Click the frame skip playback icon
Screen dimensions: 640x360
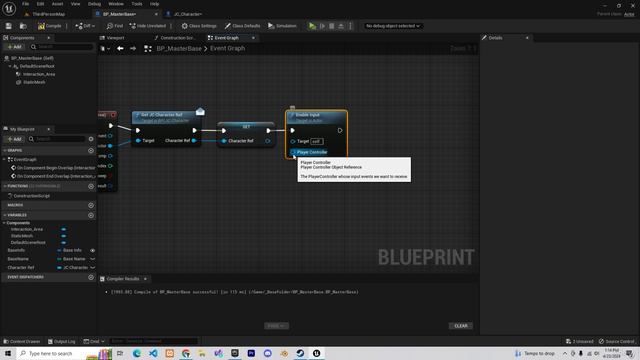pyautogui.click(x=322, y=26)
